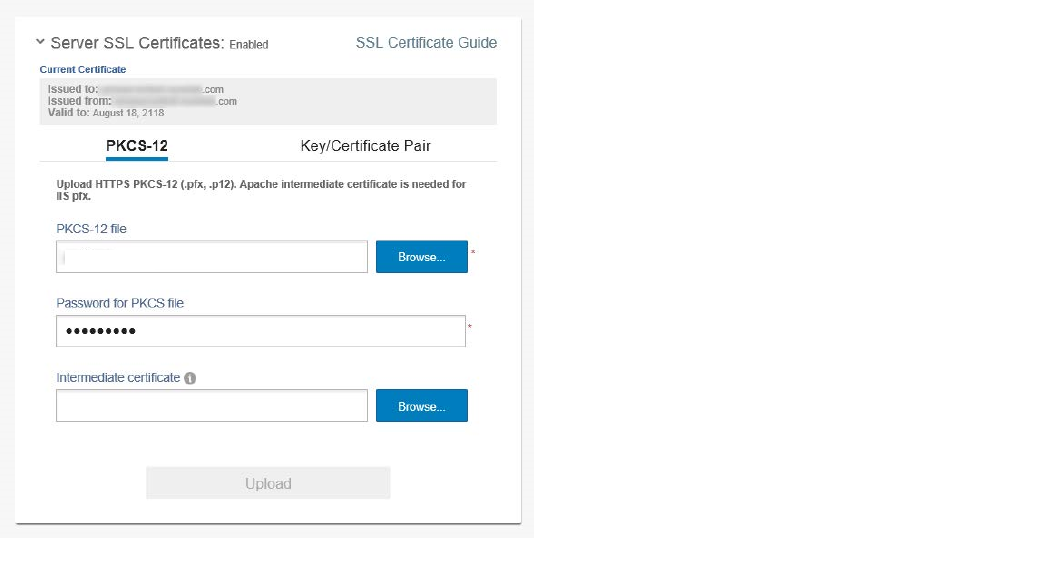The width and height of the screenshot is (1045, 587).
Task: Select the PKCS-12 tab
Action: (x=137, y=146)
